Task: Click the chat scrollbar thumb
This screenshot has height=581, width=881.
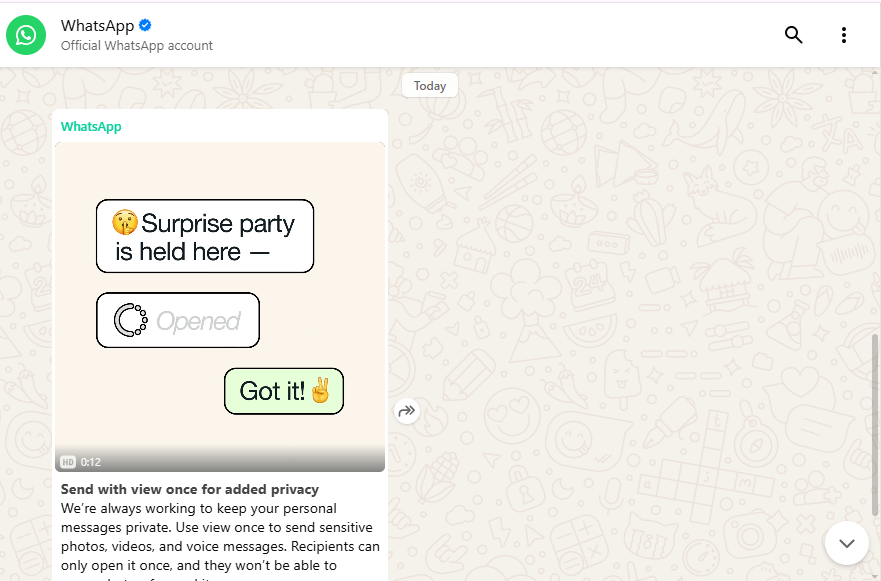Action: click(877, 425)
